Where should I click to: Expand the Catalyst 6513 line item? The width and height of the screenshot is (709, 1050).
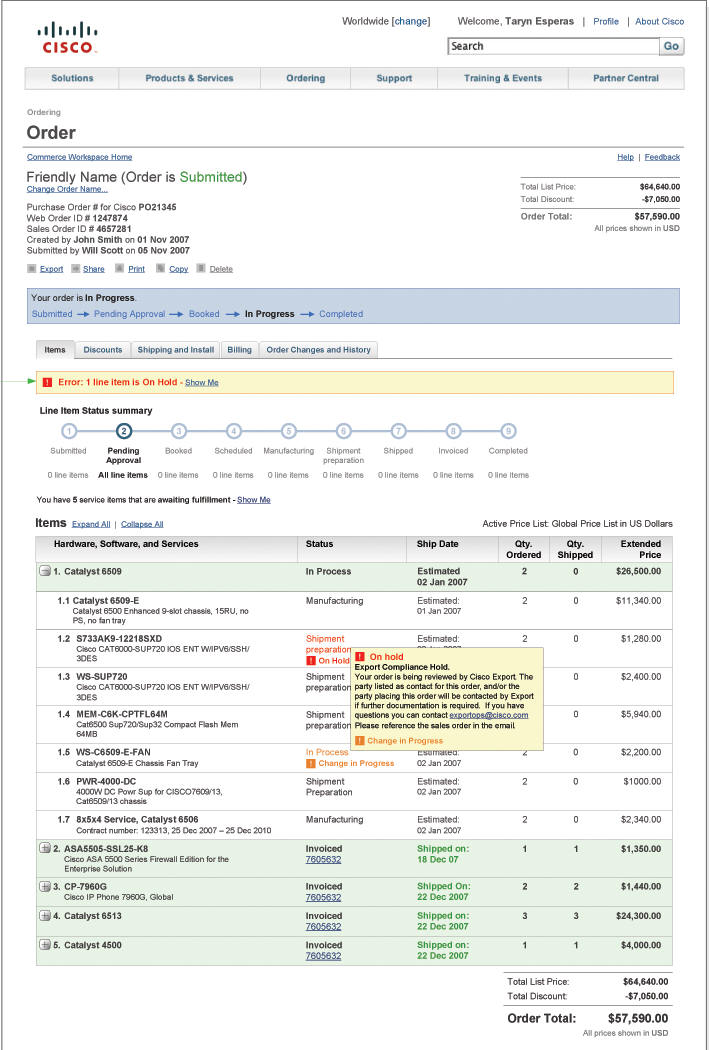click(45, 916)
